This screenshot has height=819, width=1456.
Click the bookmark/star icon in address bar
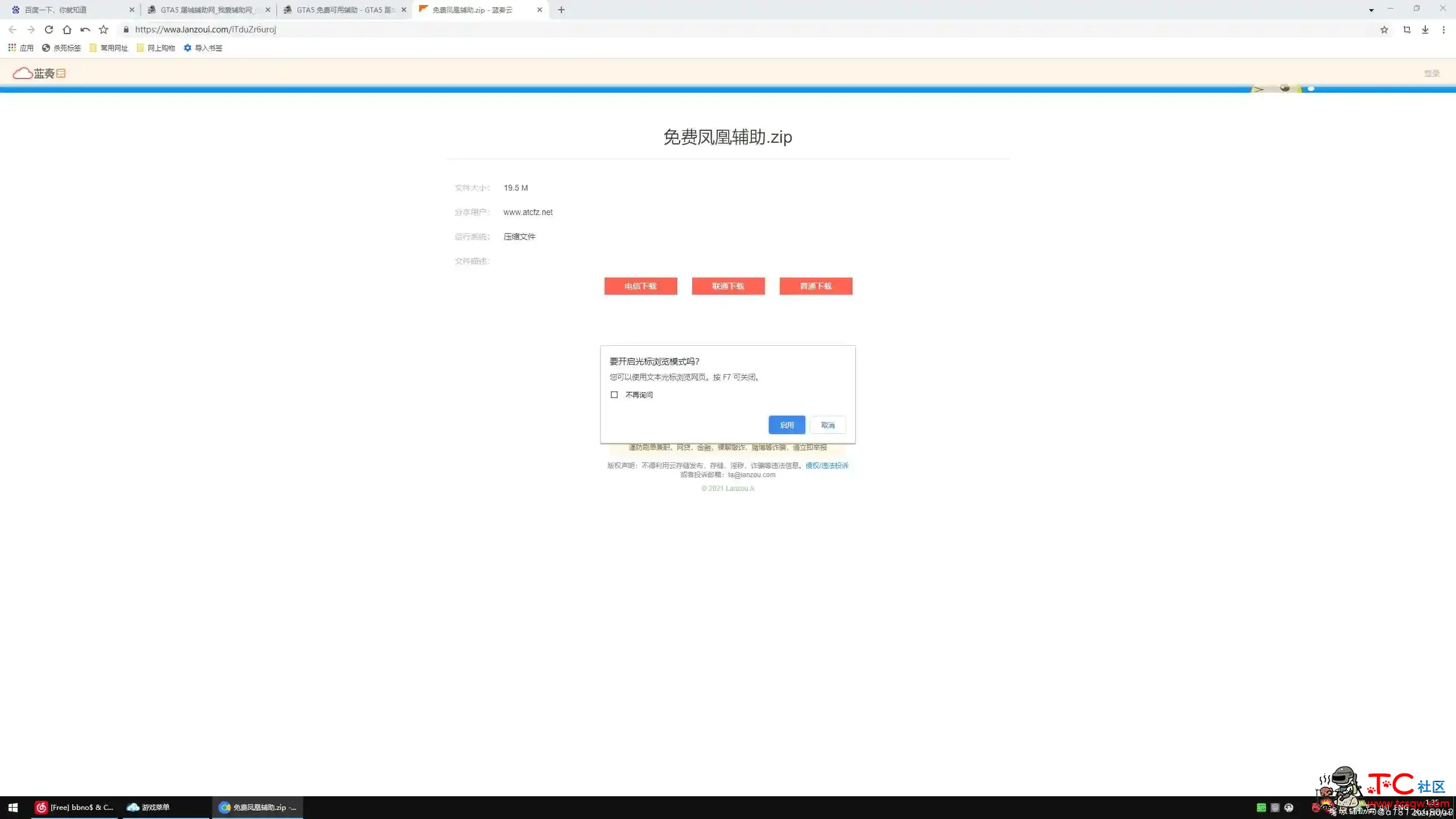tap(1384, 29)
